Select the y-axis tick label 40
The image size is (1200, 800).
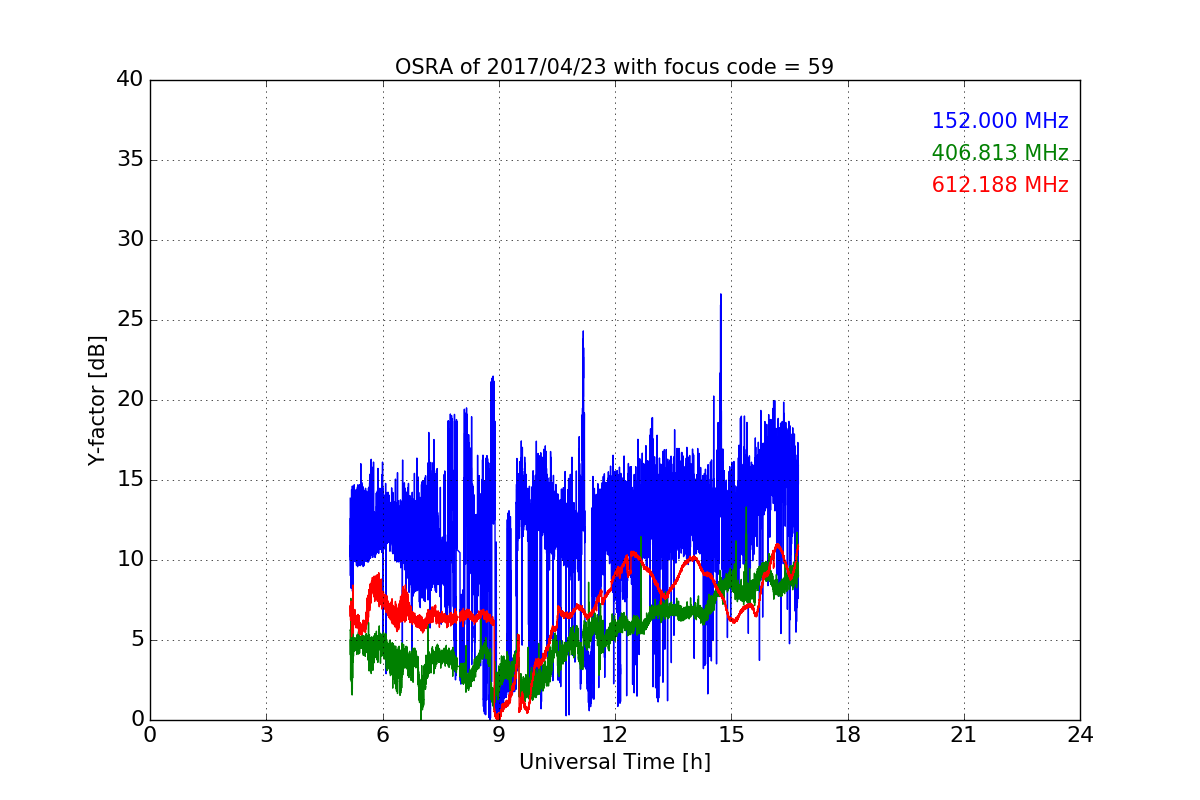[x=129, y=80]
